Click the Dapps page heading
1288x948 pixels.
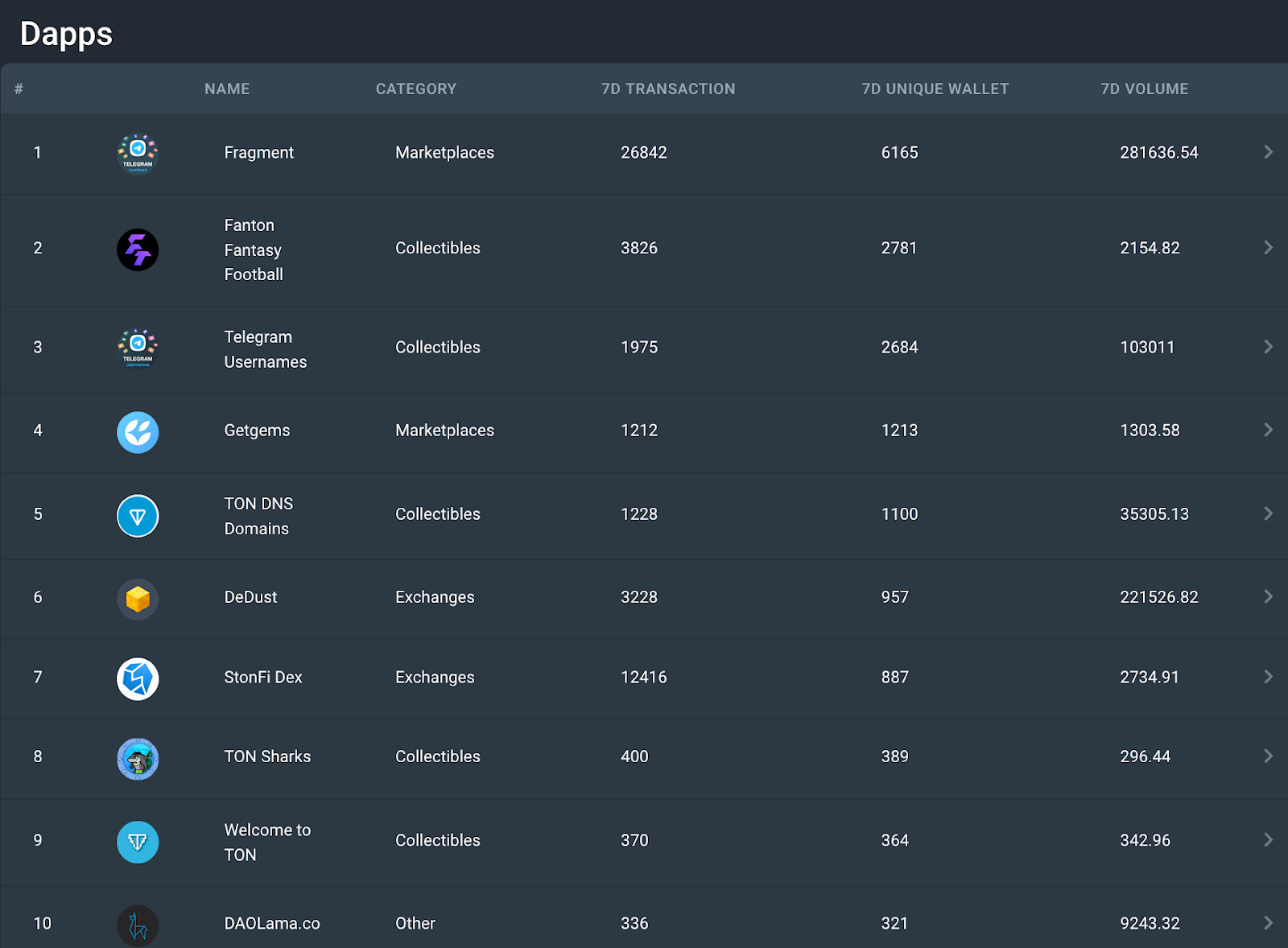click(66, 35)
